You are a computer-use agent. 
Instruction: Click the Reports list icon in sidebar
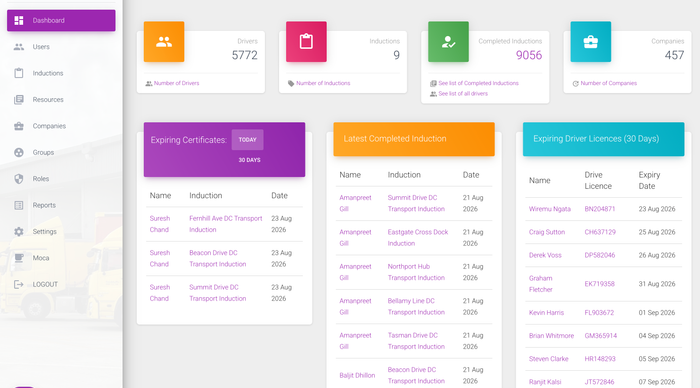click(x=19, y=205)
